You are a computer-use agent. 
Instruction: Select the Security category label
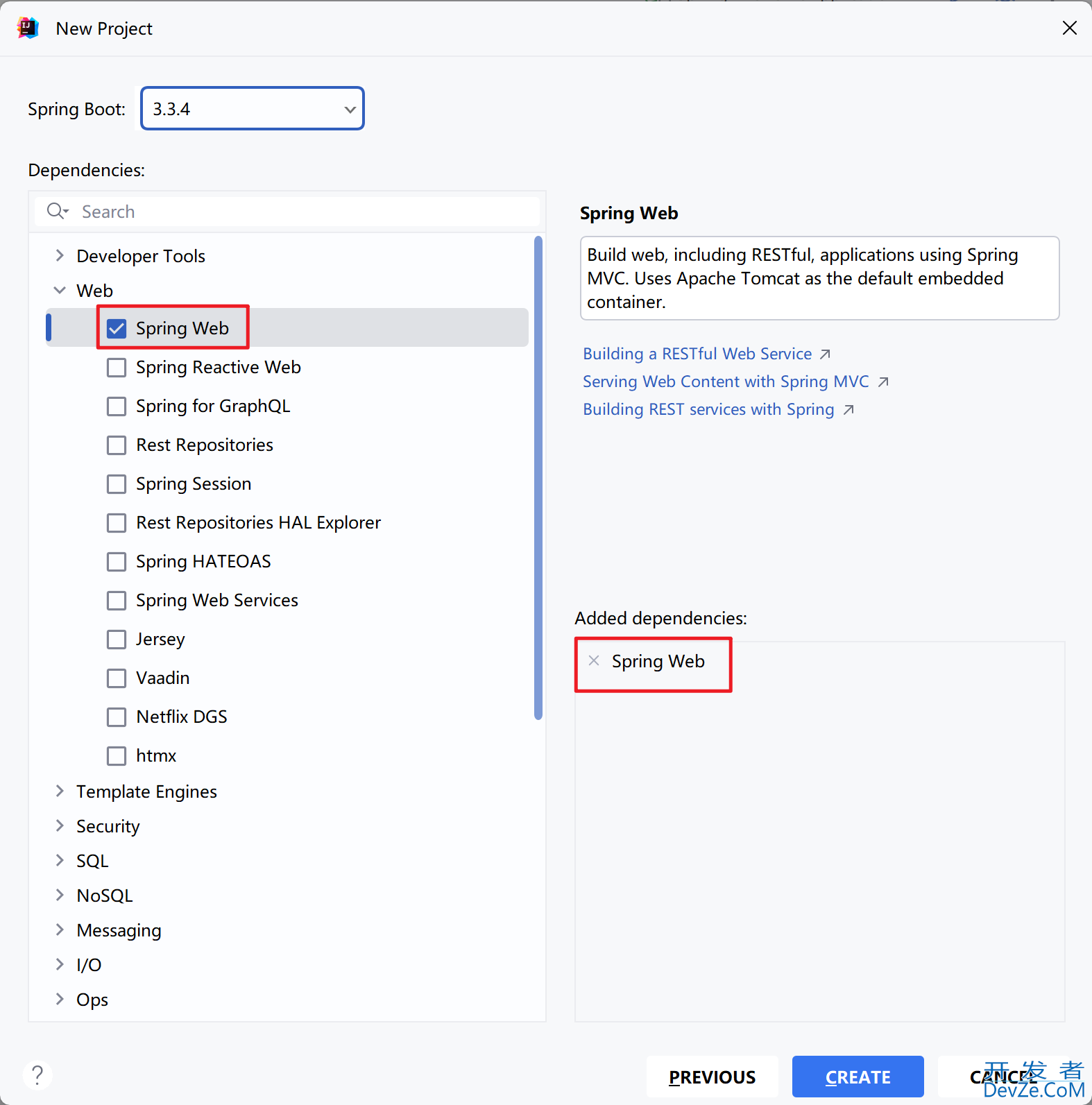click(x=108, y=826)
